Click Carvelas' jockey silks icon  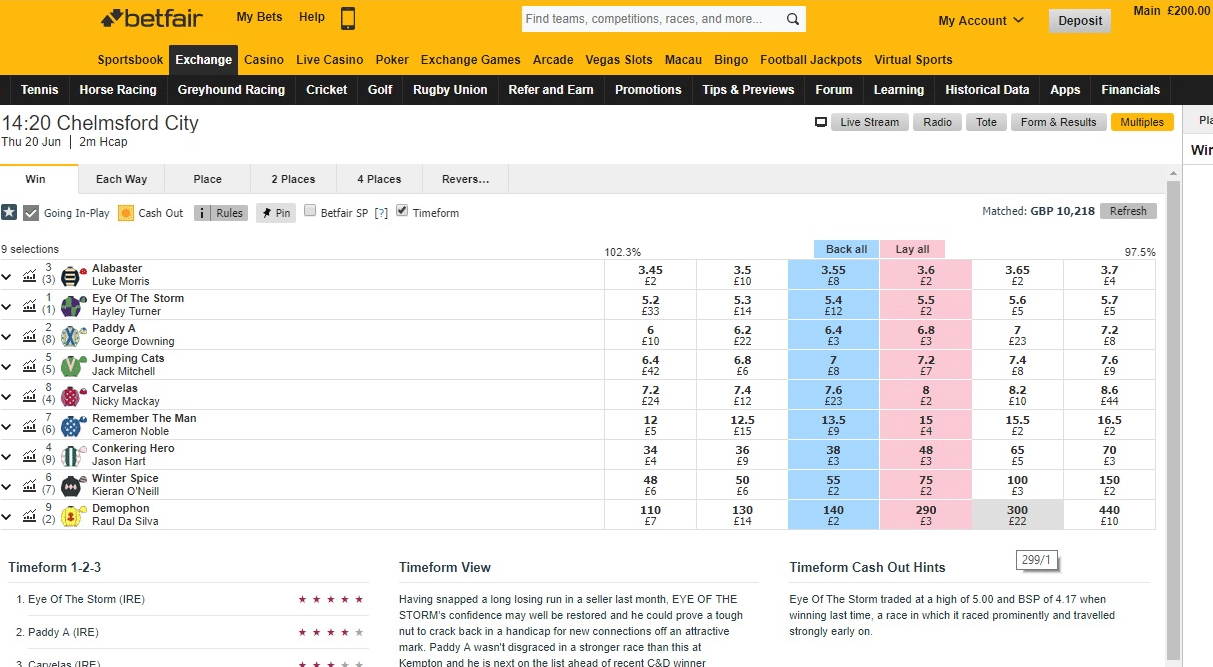tap(71, 396)
